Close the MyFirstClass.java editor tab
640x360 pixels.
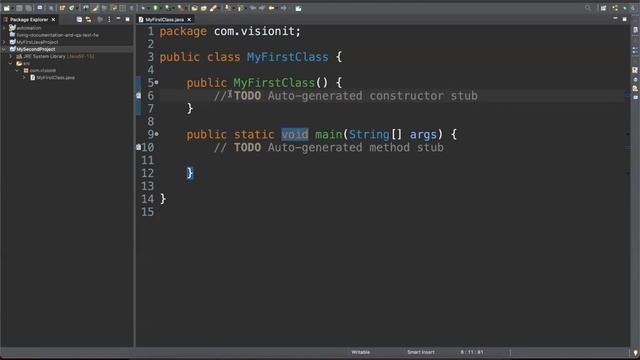click(x=189, y=20)
